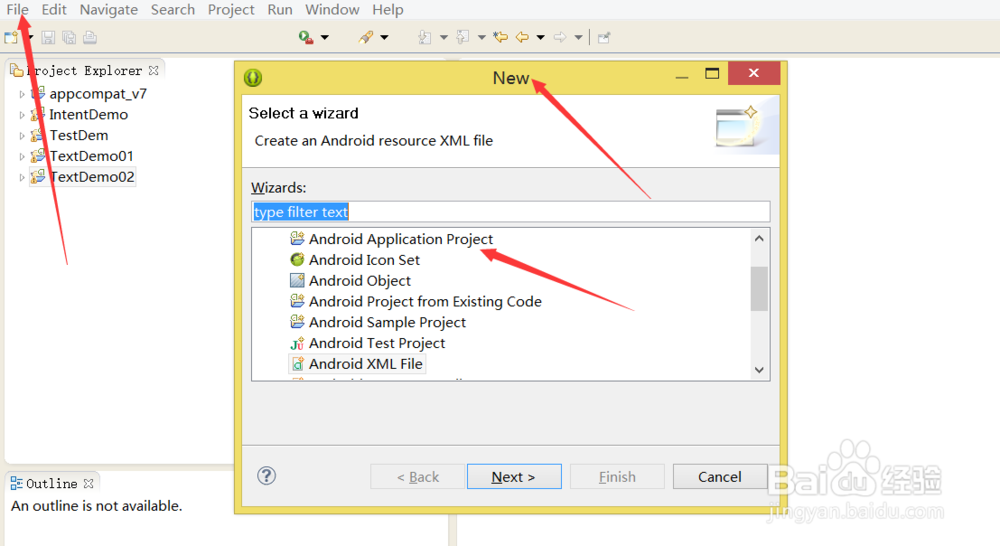Open the Project menu
This screenshot has height=546, width=1000.
[x=231, y=10]
